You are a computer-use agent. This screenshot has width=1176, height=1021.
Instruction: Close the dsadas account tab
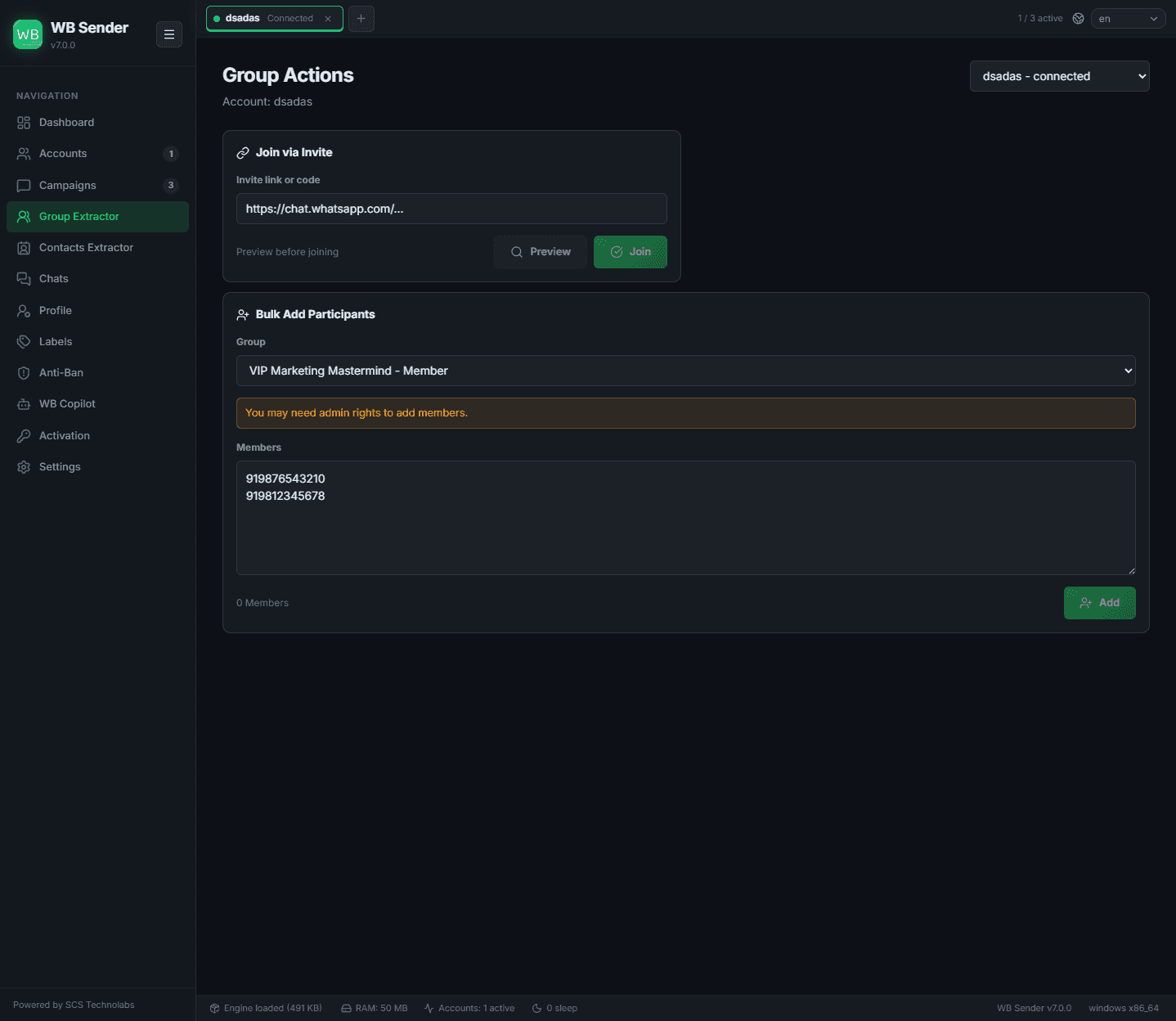point(328,19)
